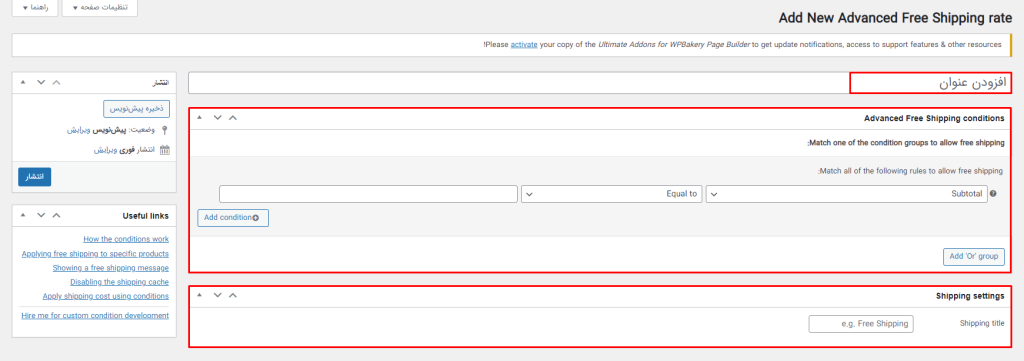
Task: Edit publish time via ویرایش link next to فوری
Action: coord(104,150)
